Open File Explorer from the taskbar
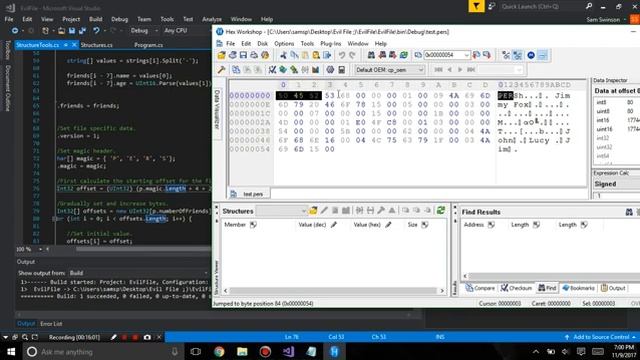 click(242, 352)
